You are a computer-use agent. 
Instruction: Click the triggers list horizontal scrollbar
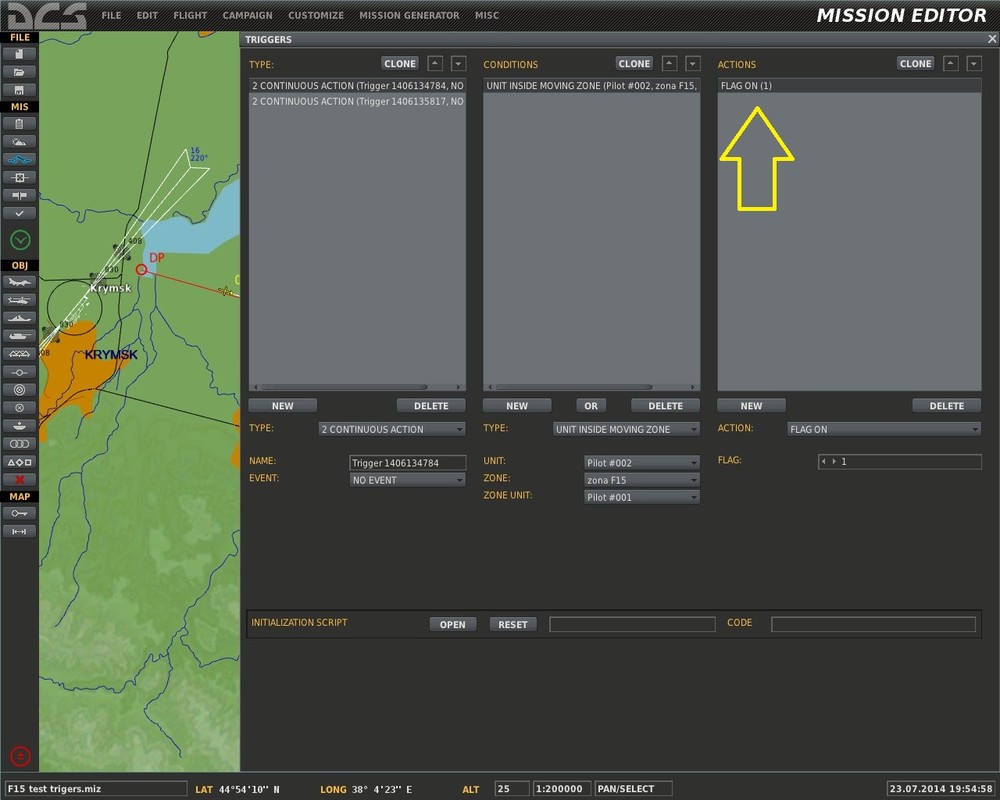345,387
